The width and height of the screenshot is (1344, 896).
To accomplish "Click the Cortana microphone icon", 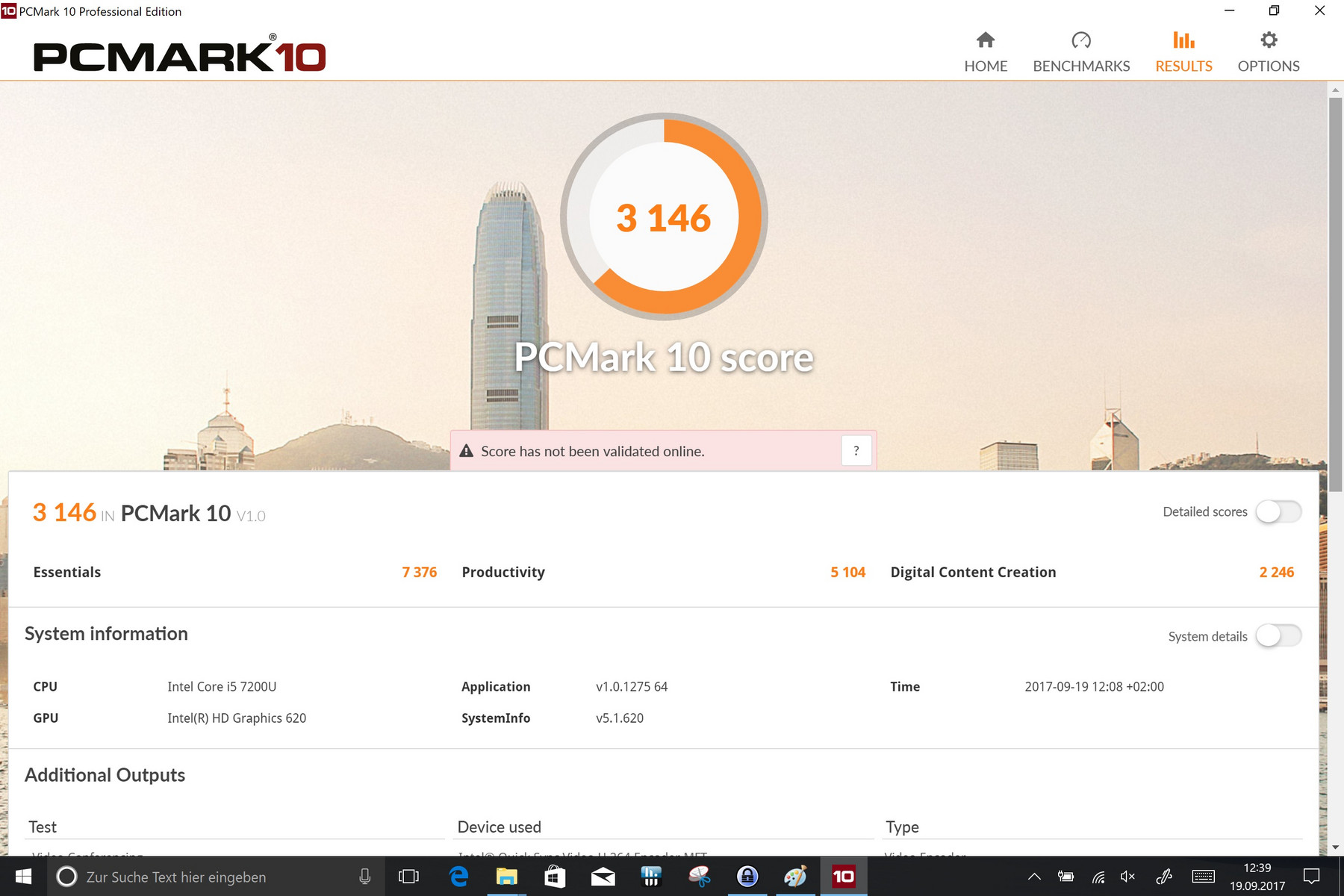I will coord(365,877).
